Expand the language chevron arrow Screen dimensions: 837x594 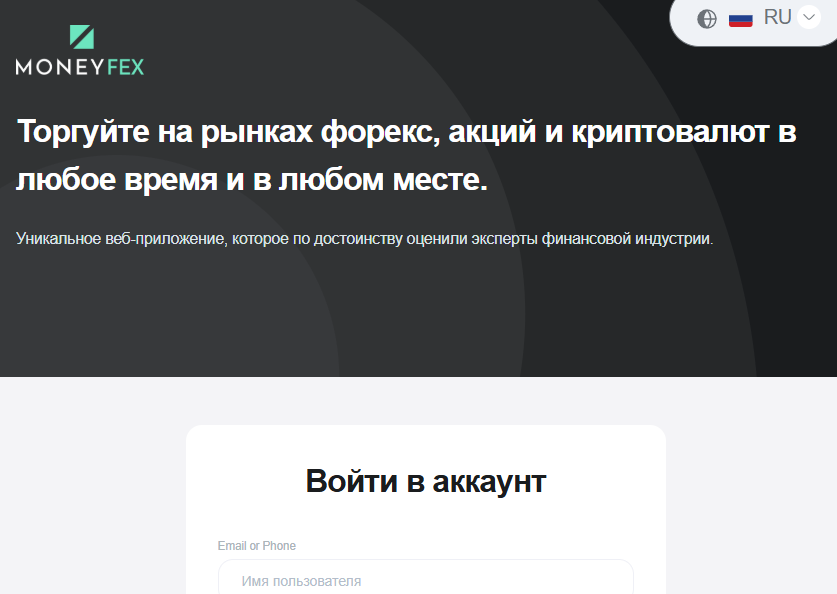tap(809, 18)
